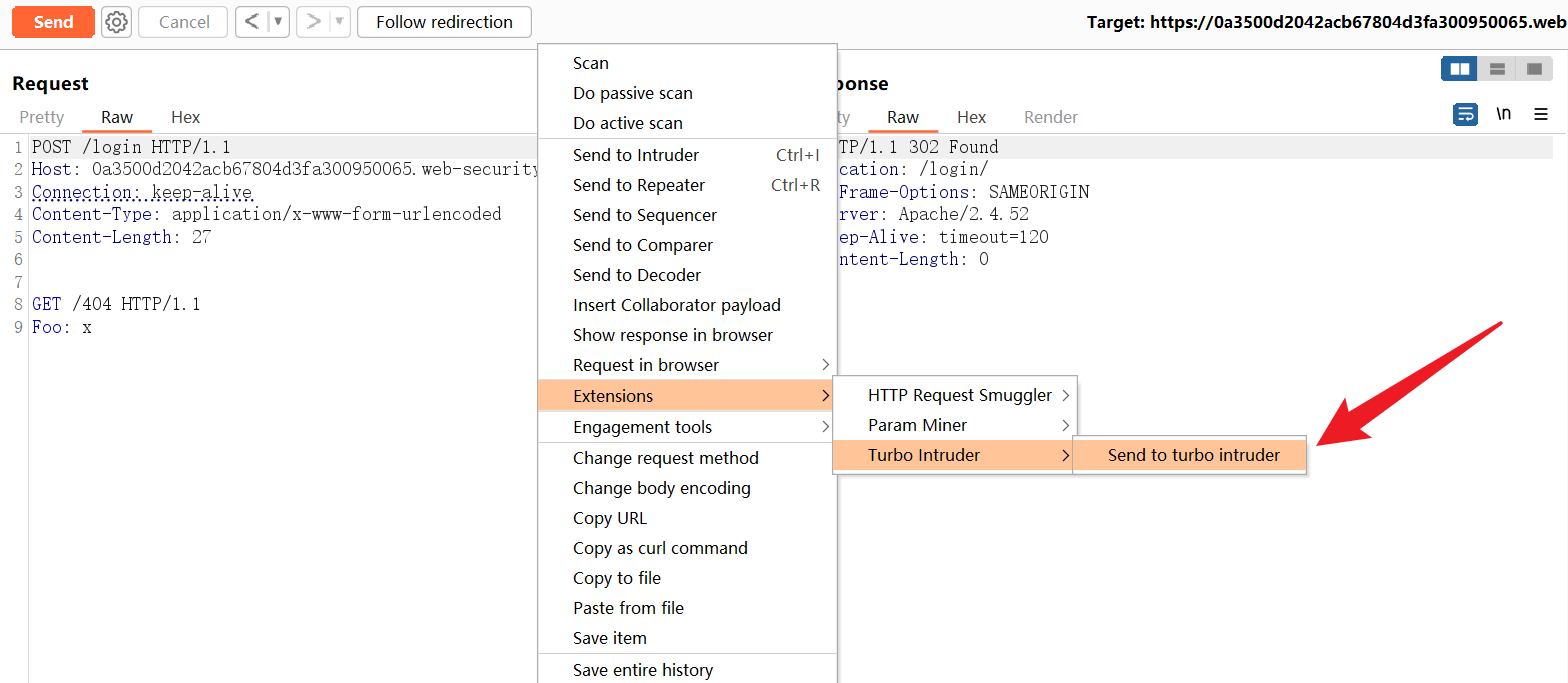The width and height of the screenshot is (1568, 683).
Task: Open the history-back dropdown arrow
Action: coord(279,22)
